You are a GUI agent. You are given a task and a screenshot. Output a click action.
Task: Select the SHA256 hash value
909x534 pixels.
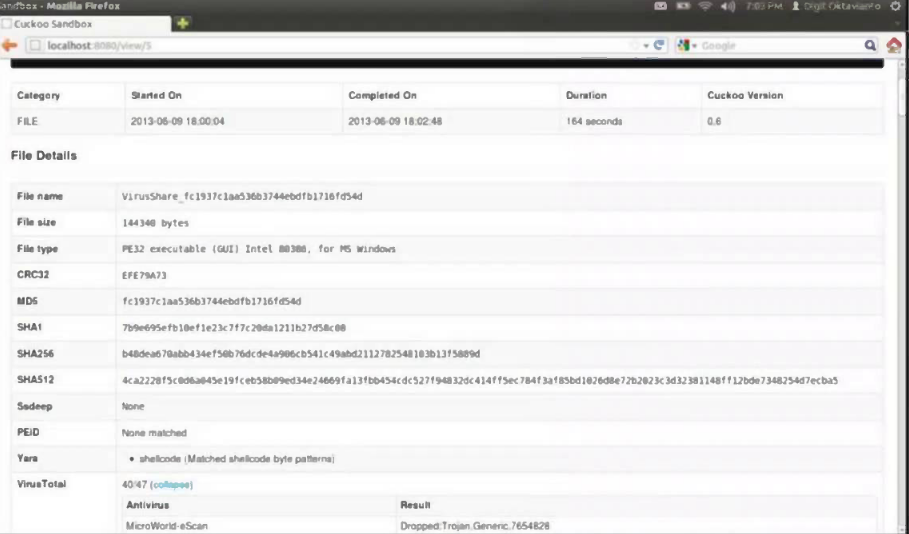coord(301,354)
